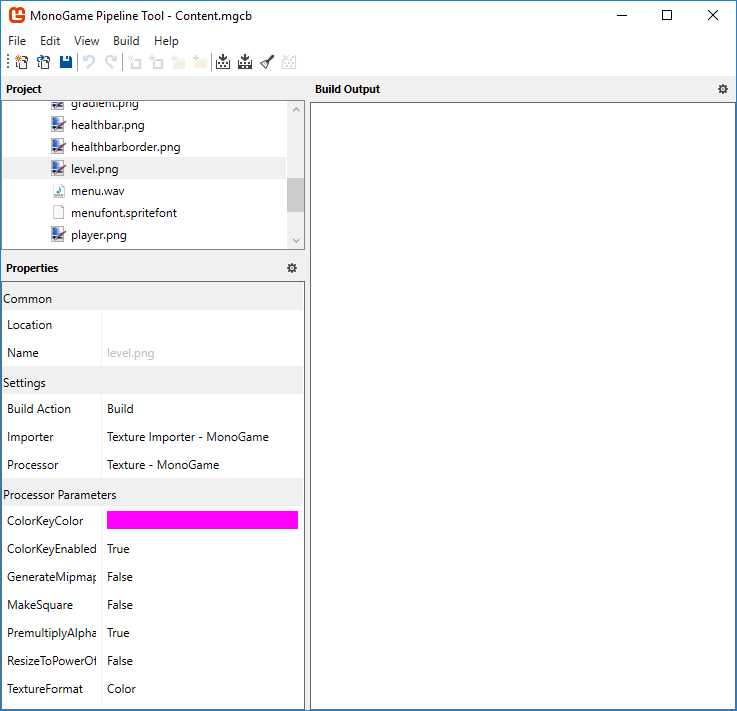Open the File menu

(x=17, y=41)
